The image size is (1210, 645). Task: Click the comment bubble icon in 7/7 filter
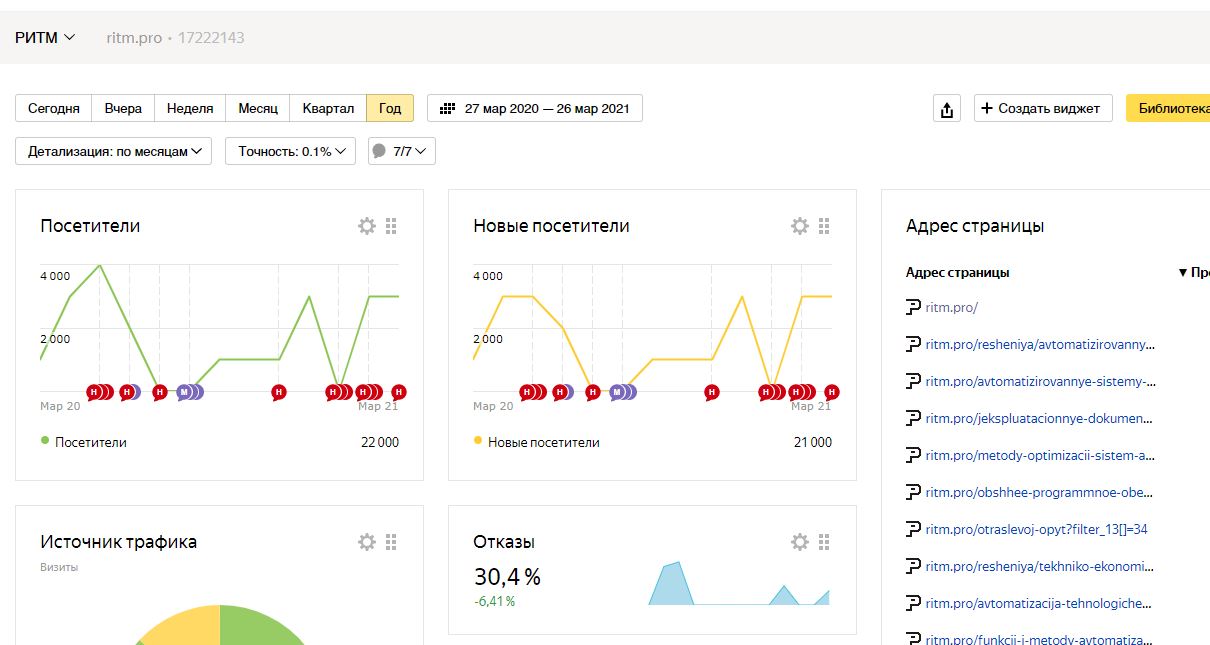(x=379, y=152)
